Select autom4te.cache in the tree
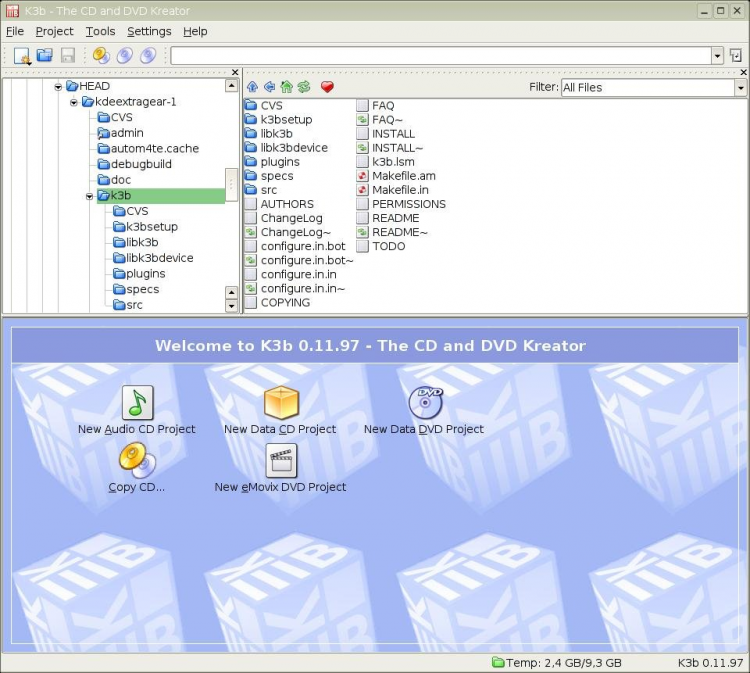Viewport: 750px width, 673px height. [148, 149]
